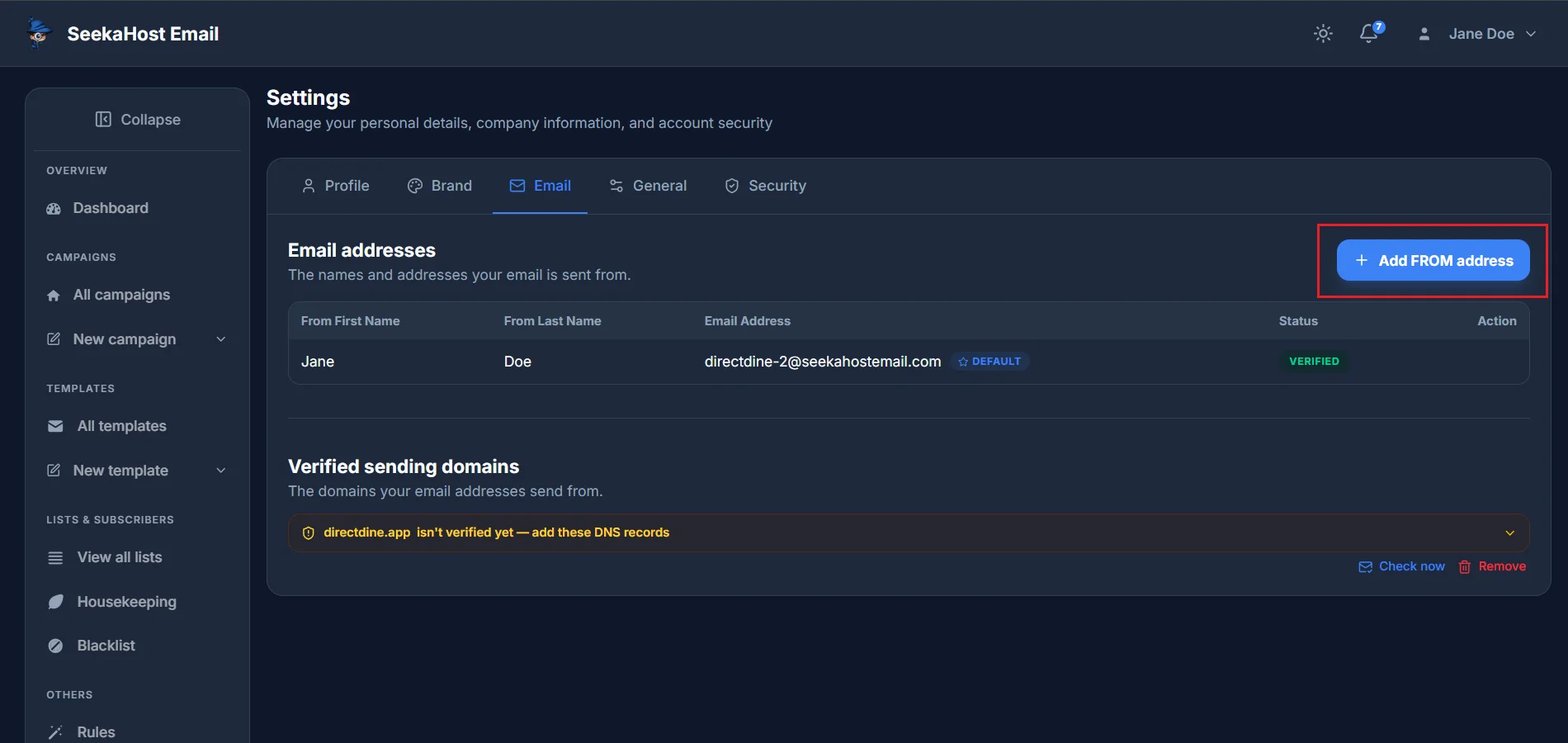This screenshot has width=1568, height=743.
Task: Click the star icon in DEFAULT badge
Action: click(963, 362)
